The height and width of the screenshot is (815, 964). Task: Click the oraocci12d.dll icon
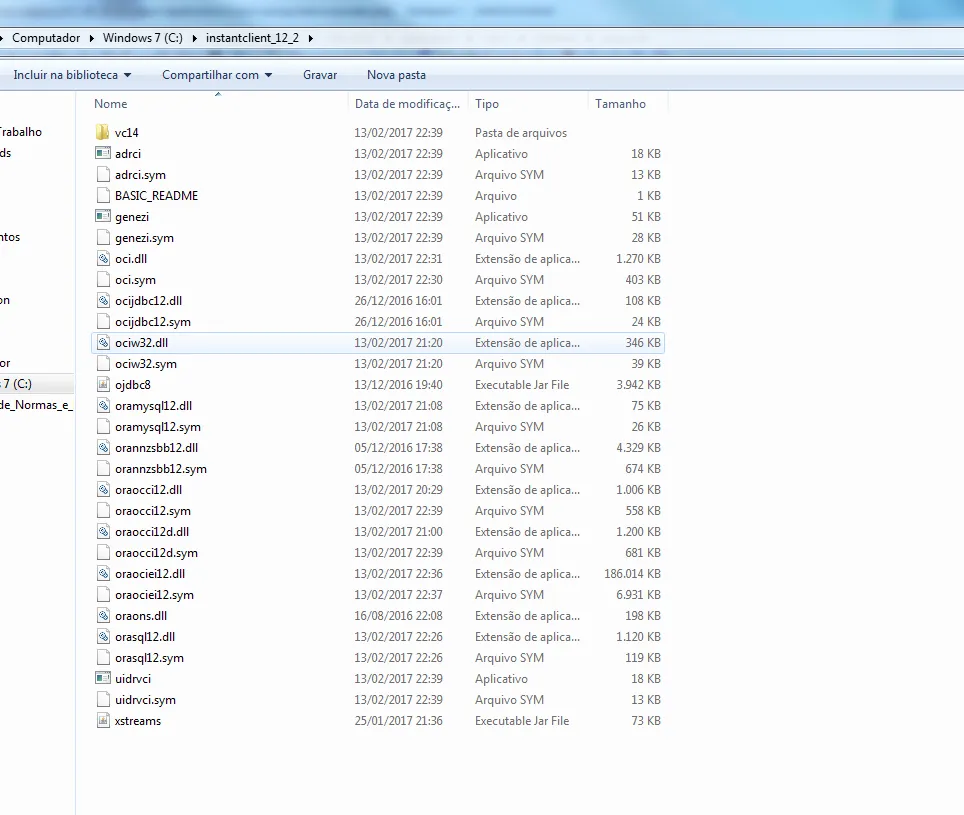[x=103, y=532]
